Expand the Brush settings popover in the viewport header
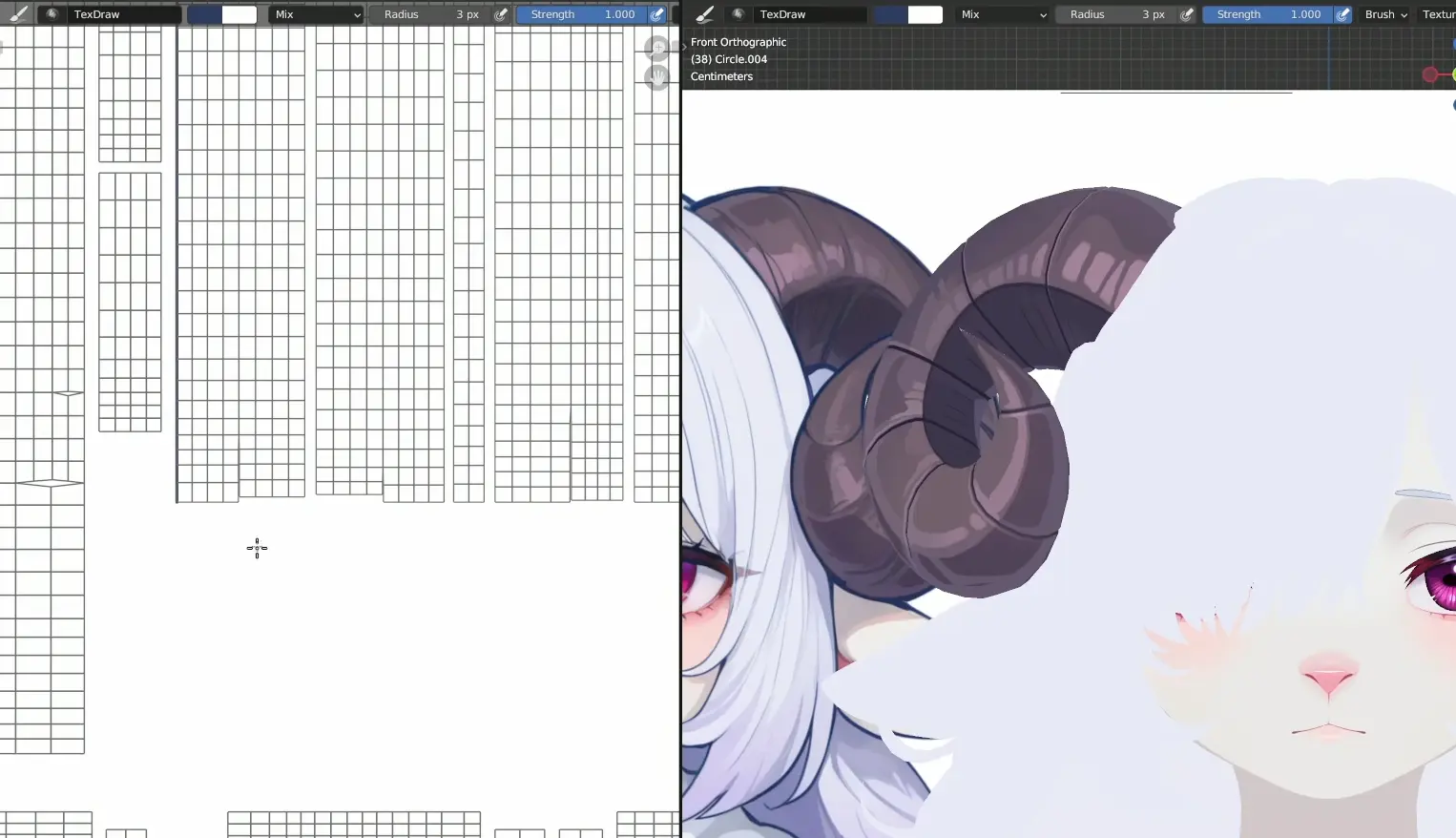 [1385, 14]
